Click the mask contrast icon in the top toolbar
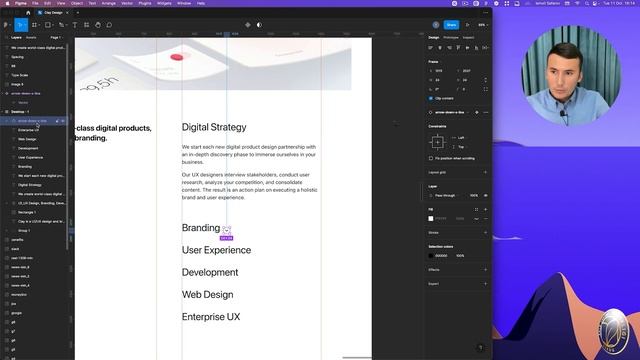Image resolution: width=640 pixels, height=360 pixels. coord(259,25)
